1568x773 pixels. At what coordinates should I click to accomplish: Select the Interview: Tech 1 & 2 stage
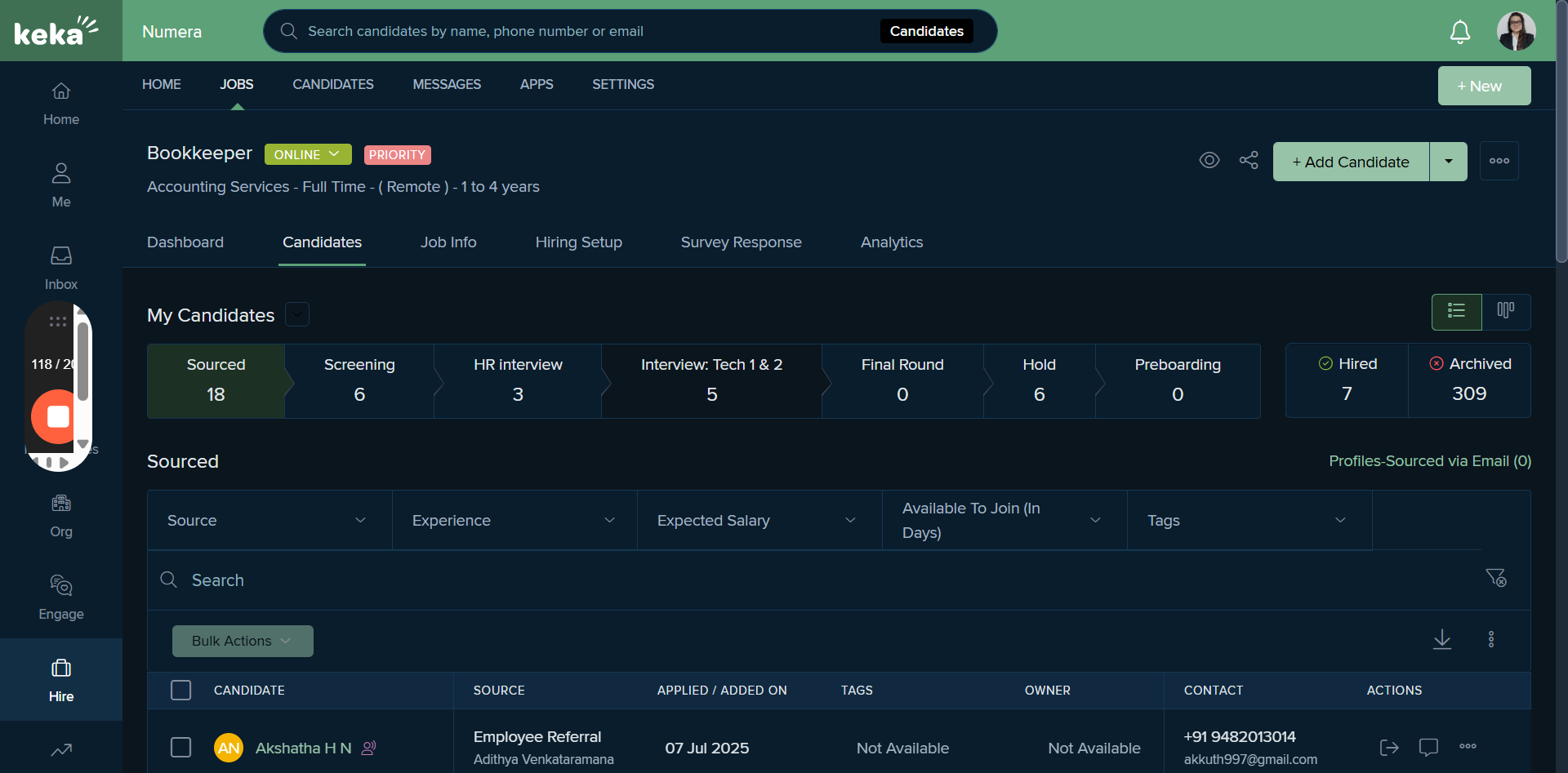(x=711, y=381)
